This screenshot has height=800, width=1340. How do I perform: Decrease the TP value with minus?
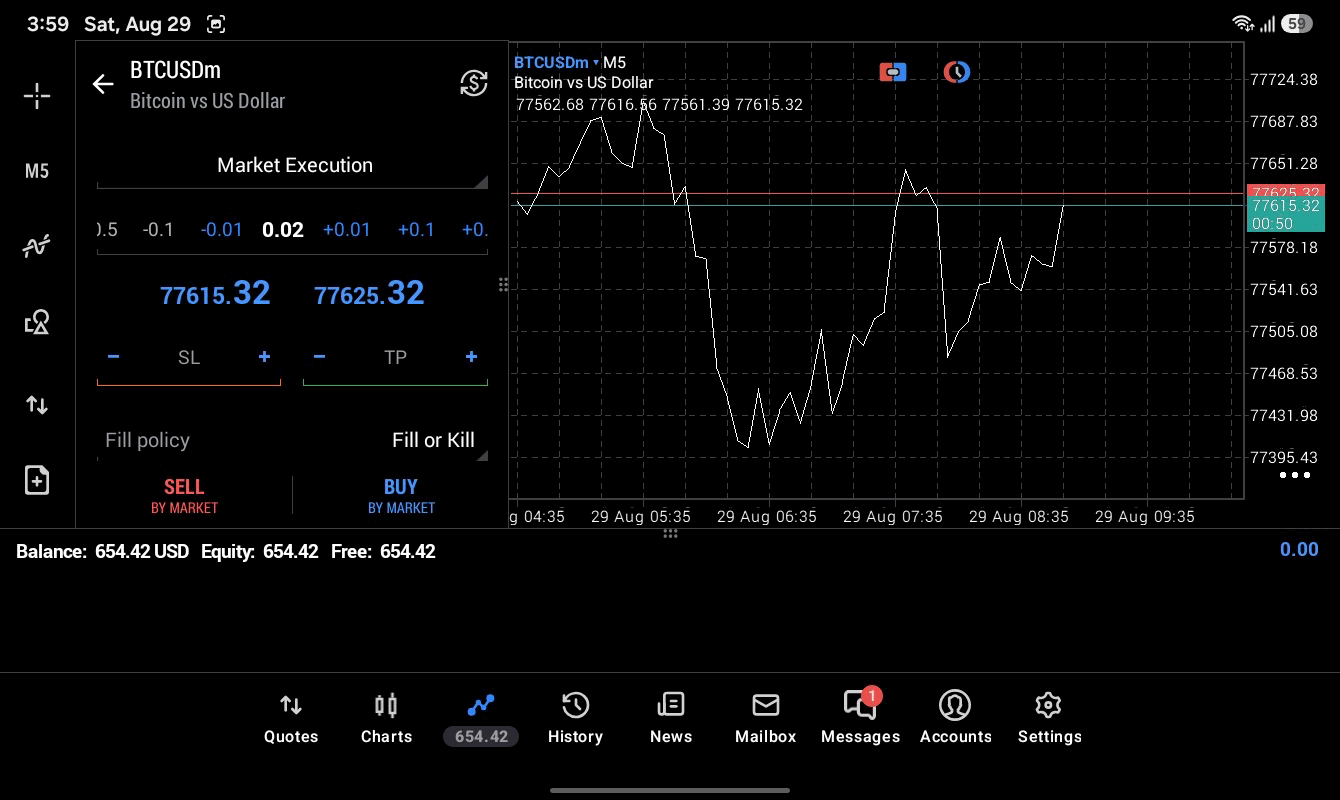coord(319,357)
